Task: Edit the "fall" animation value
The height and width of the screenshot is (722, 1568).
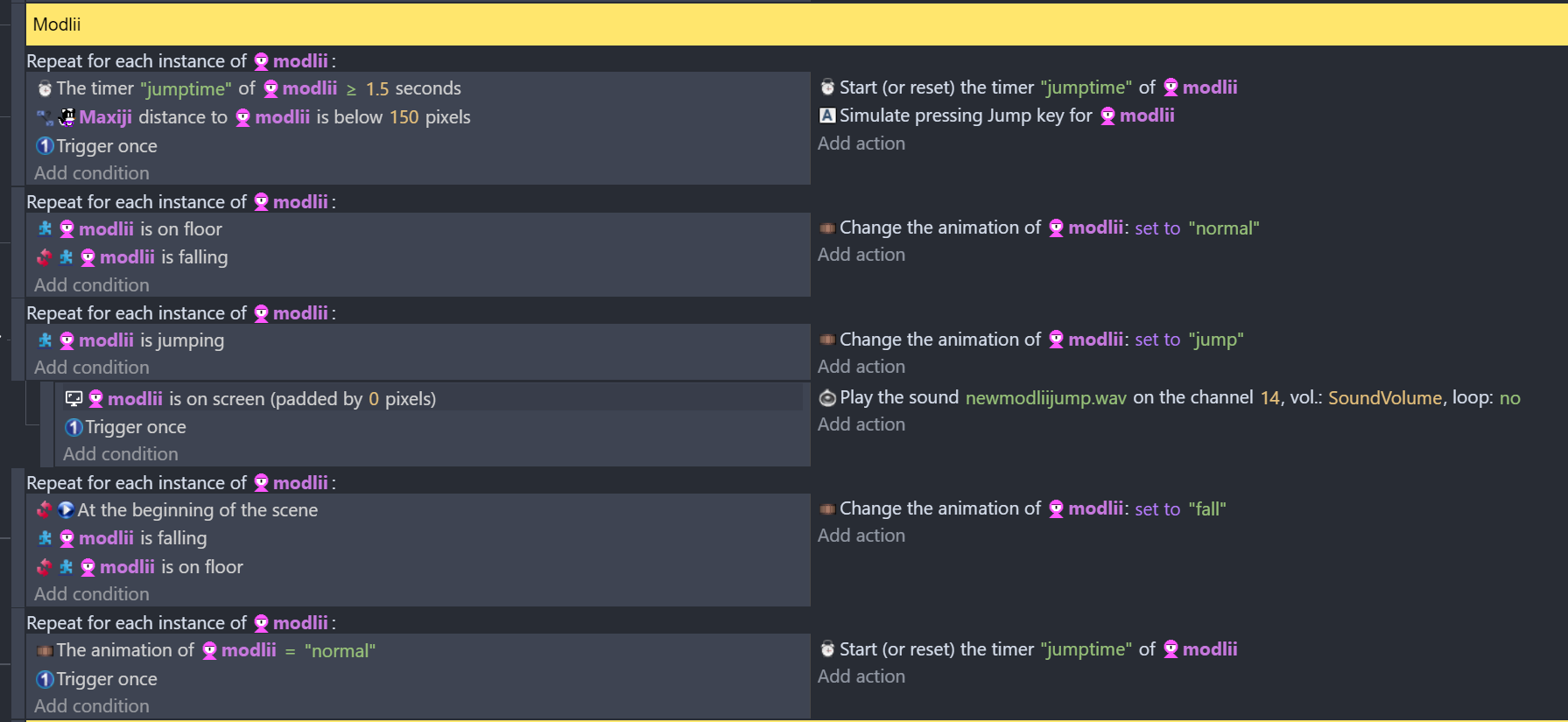Action: 1207,509
